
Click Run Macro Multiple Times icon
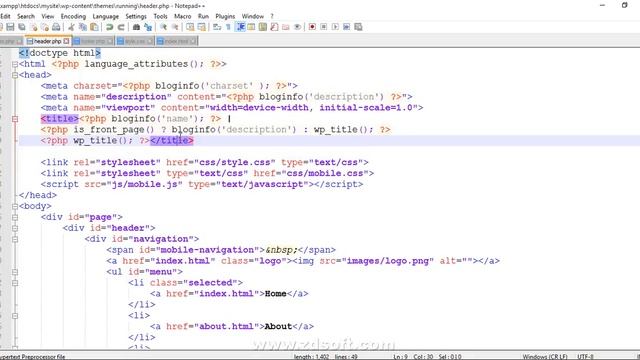click(347, 27)
